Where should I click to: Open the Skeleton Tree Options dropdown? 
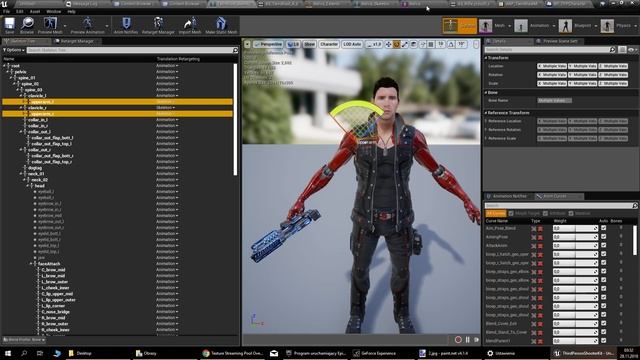(13, 50)
